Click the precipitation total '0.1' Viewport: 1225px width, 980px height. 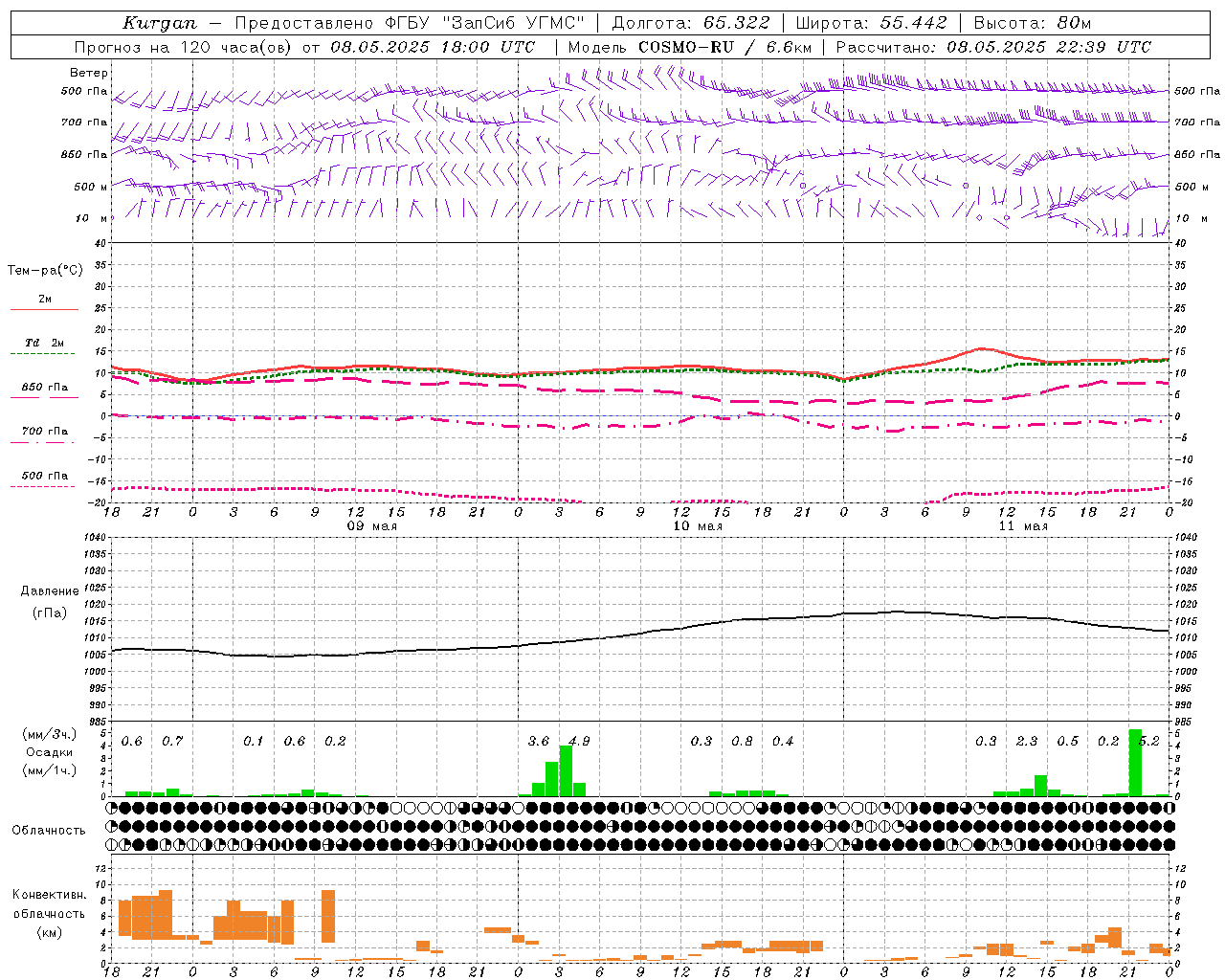point(253,741)
